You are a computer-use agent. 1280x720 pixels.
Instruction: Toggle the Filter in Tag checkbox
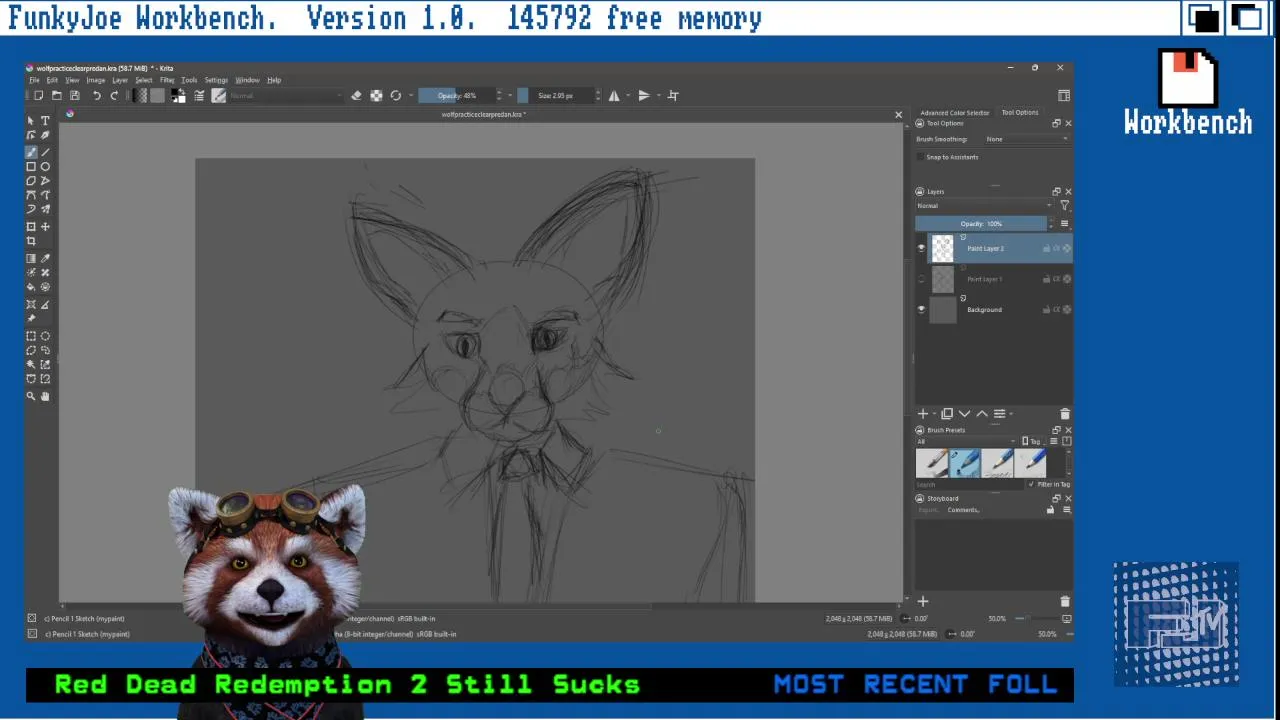pos(1032,484)
